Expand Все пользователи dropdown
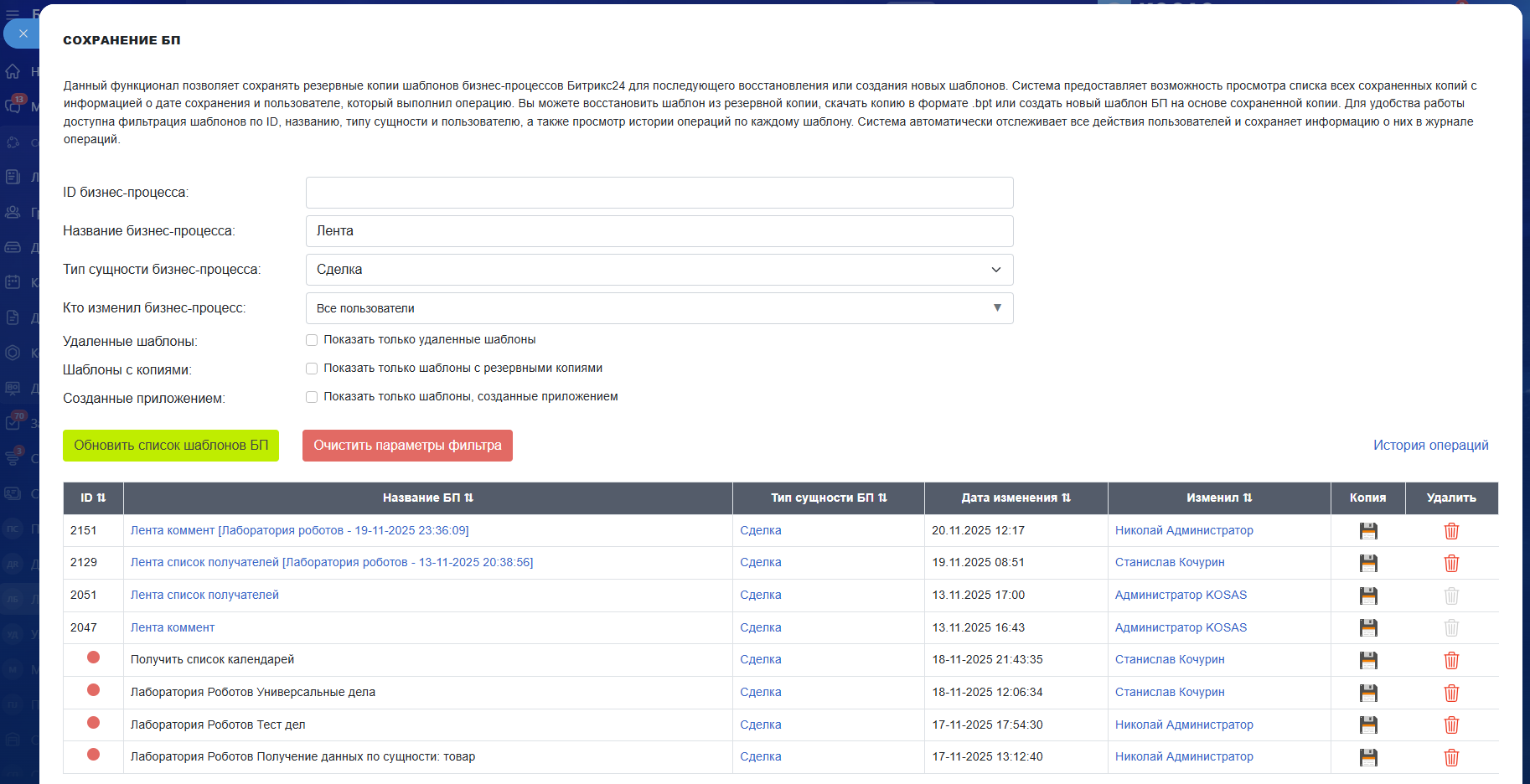Image resolution: width=1530 pixels, height=784 pixels. point(659,308)
